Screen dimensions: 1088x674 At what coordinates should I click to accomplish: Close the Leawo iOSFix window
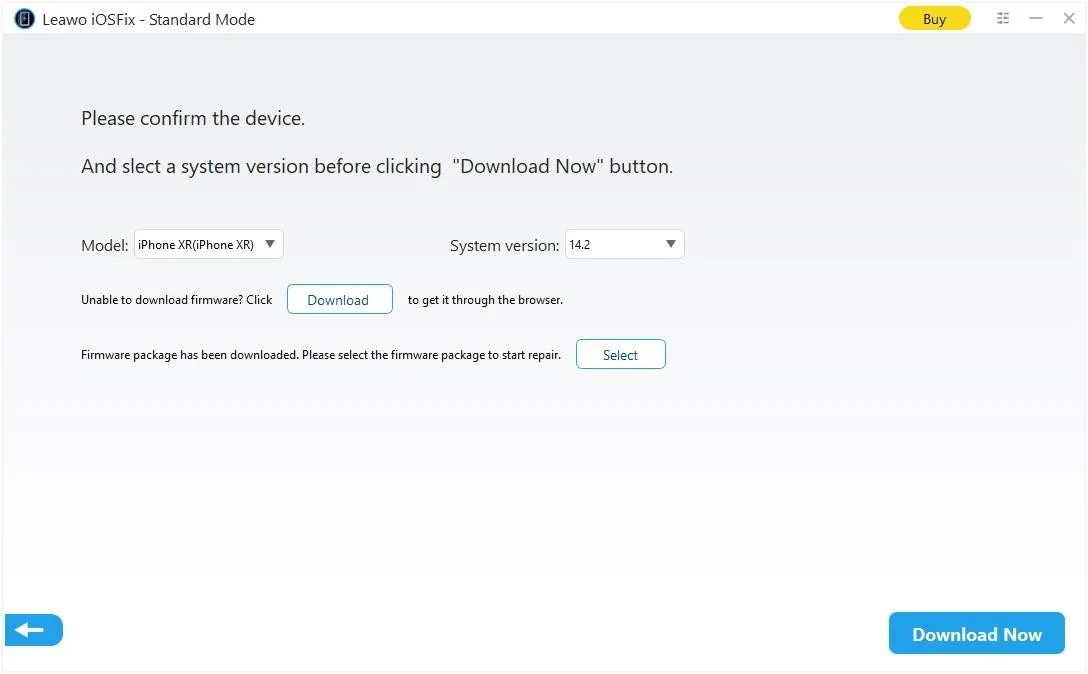pyautogui.click(x=1069, y=19)
